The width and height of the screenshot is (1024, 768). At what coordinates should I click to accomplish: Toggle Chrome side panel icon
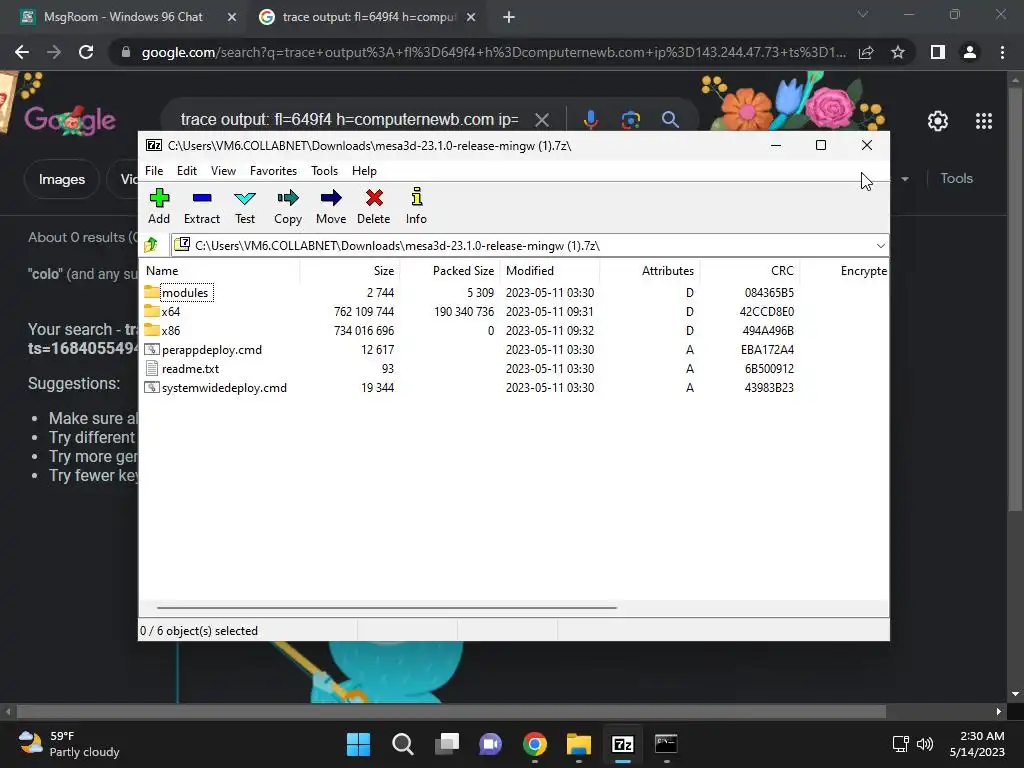point(938,52)
